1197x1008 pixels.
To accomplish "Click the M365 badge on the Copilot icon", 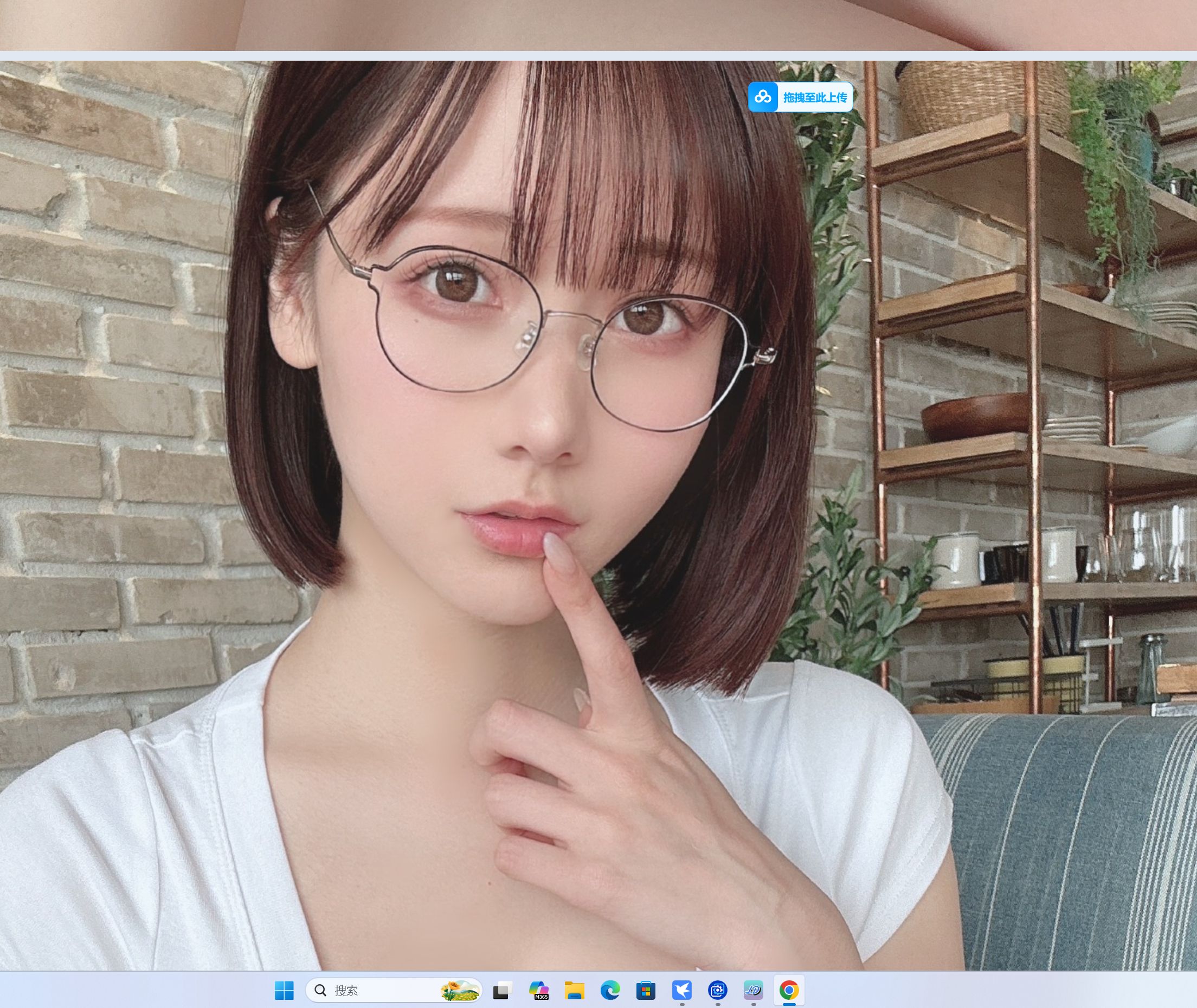I will click(542, 997).
